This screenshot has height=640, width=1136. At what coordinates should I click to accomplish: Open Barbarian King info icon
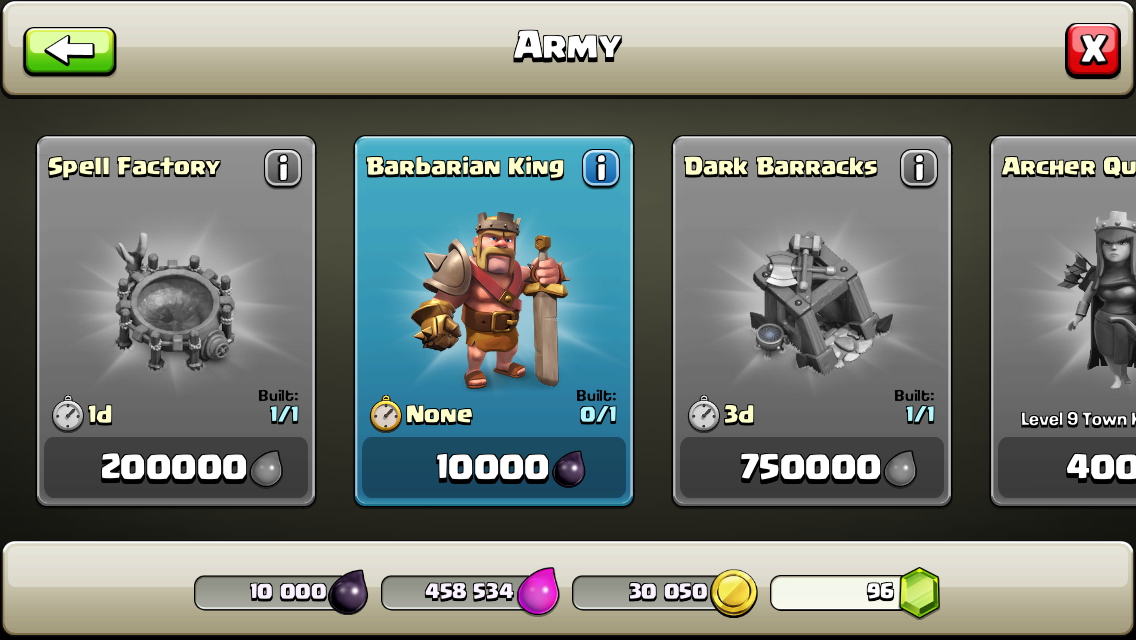pos(601,168)
